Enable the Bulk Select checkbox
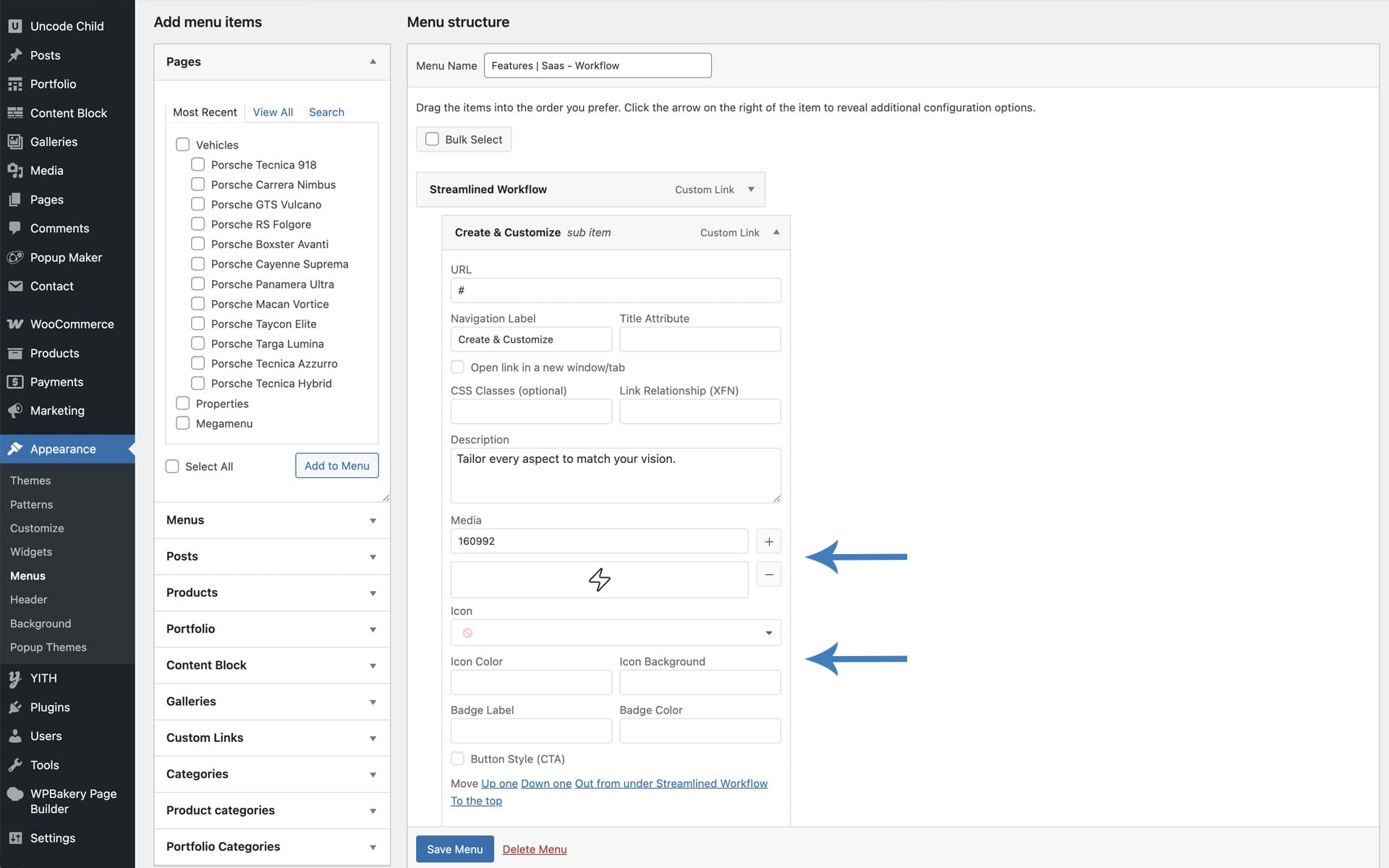The image size is (1389, 868). pyautogui.click(x=432, y=139)
